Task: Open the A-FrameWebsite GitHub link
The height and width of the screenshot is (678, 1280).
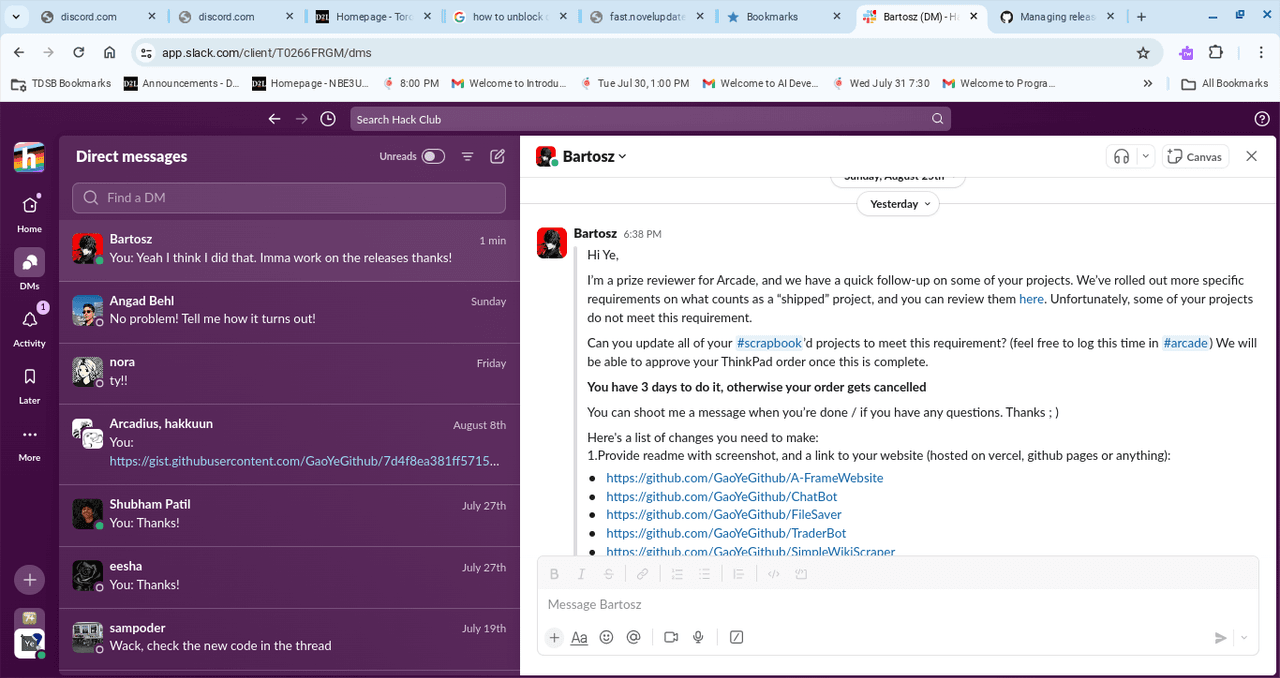Action: click(744, 478)
